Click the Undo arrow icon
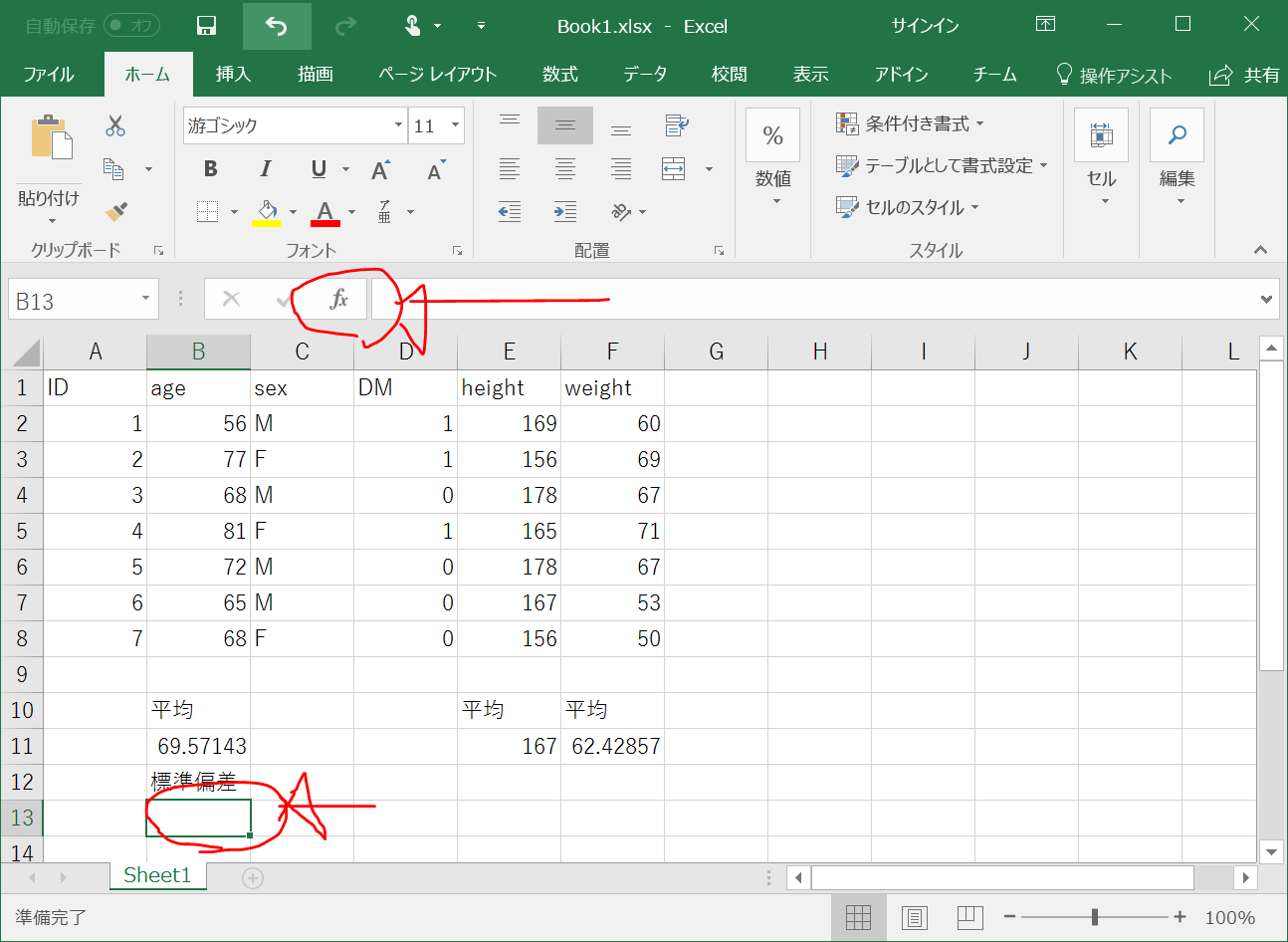 (x=277, y=26)
